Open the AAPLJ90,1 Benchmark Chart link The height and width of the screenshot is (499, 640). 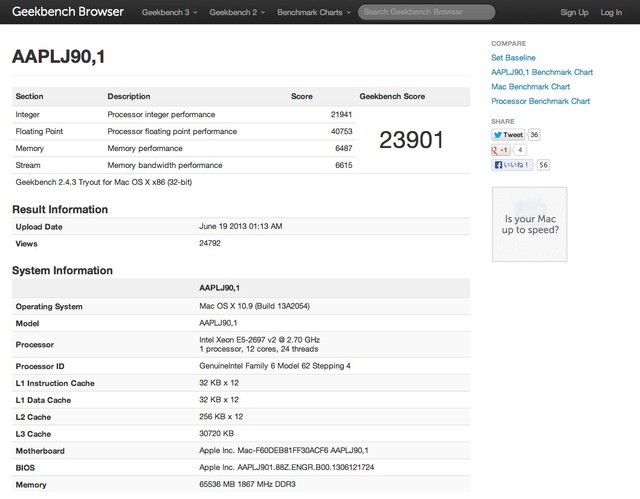542,72
